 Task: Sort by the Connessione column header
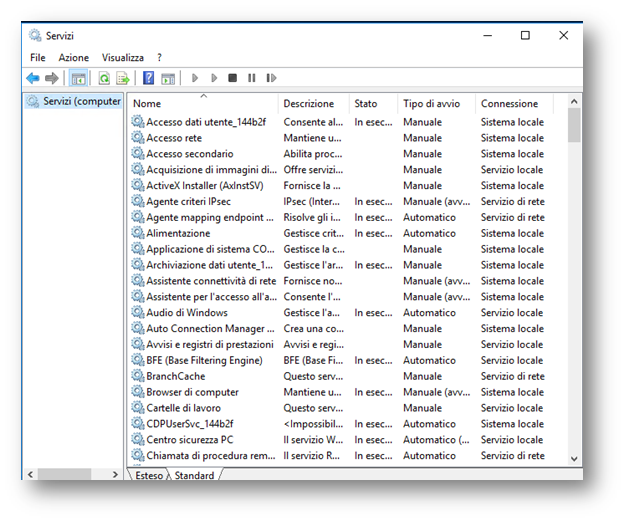(514, 104)
